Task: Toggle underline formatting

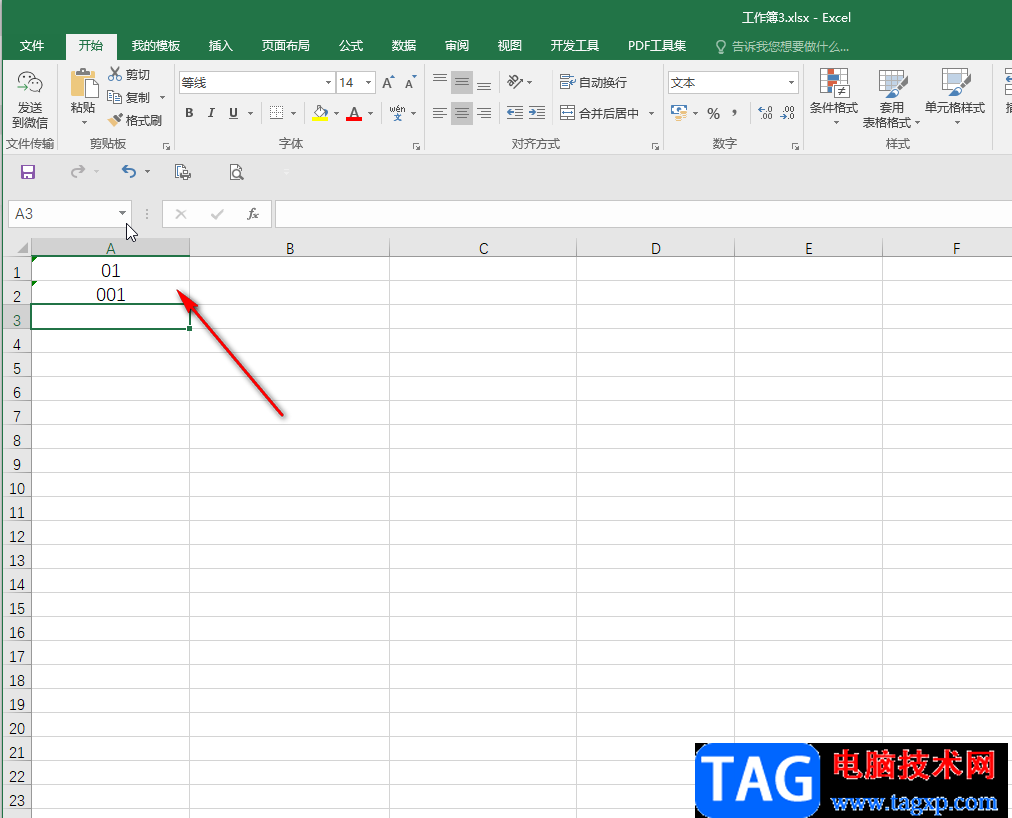Action: click(234, 113)
